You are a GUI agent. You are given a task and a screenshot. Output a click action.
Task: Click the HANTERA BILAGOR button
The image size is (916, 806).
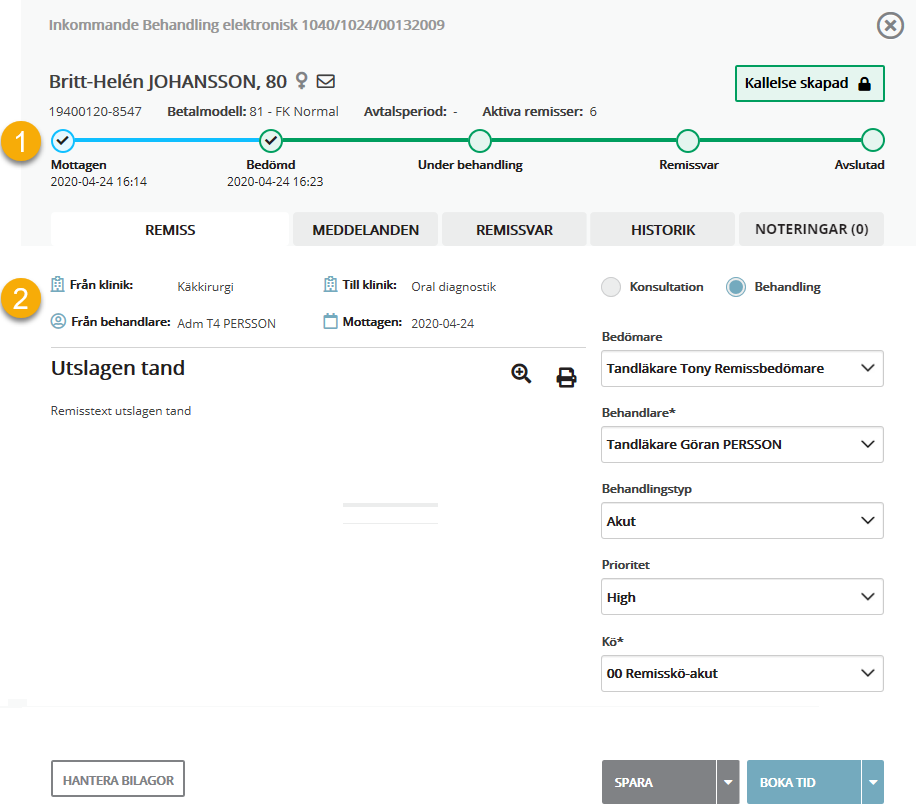[x=118, y=780]
